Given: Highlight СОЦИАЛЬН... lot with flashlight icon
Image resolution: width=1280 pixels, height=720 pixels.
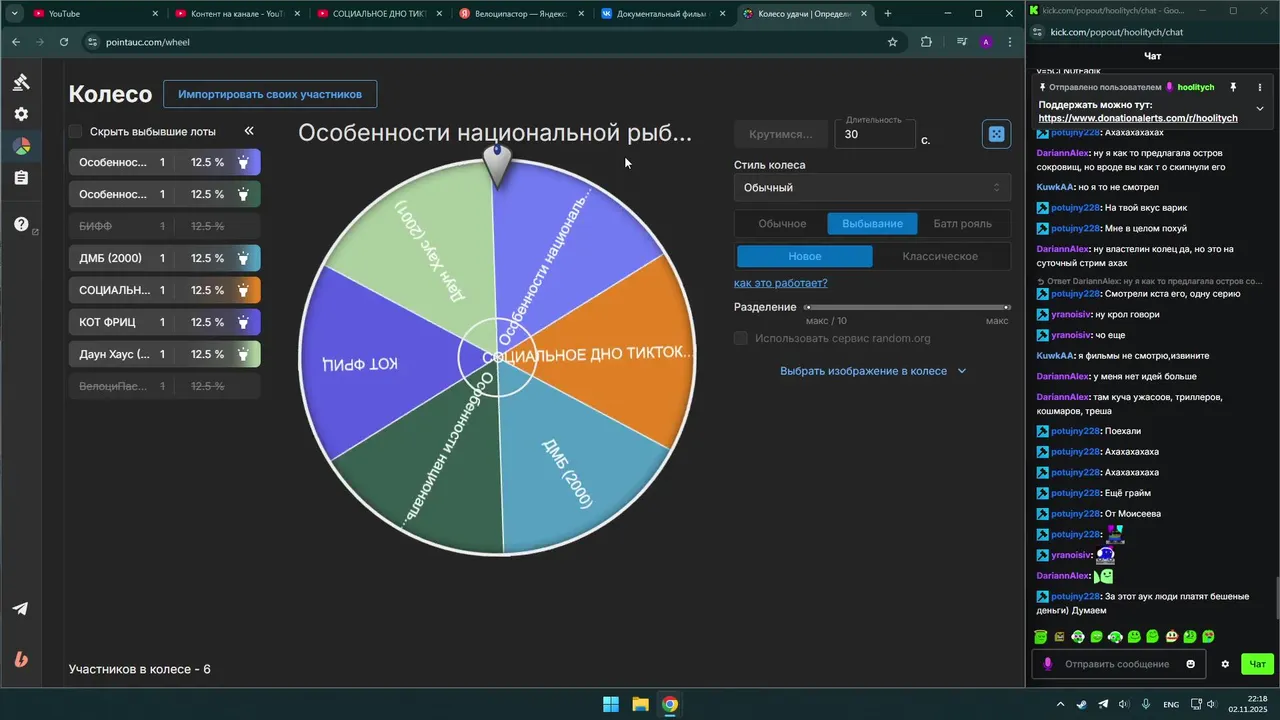Looking at the screenshot, I should tap(243, 290).
